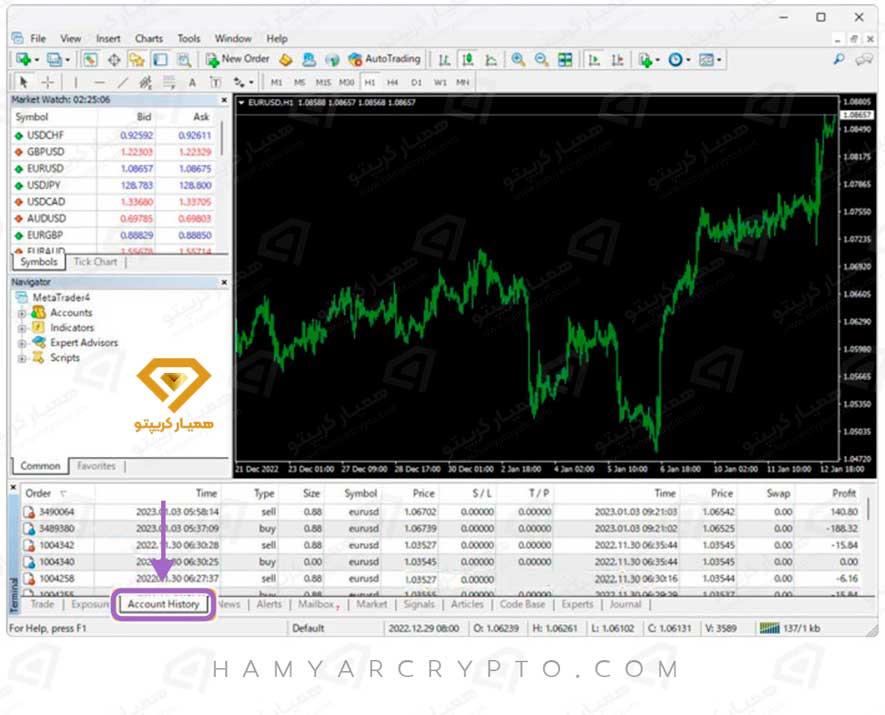Expand the Accounts node in Navigator

[x=21, y=313]
